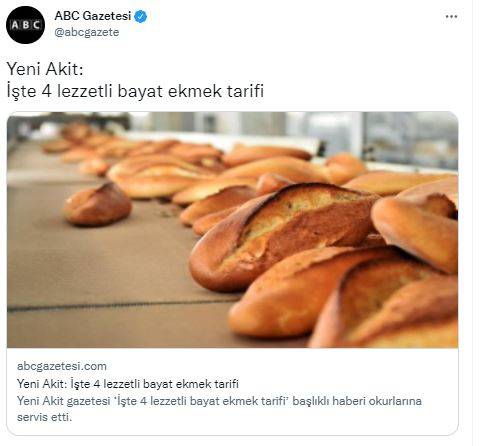Click the phrase 'başlıklı haberi okurlarına' in card
The image size is (482, 446).
coord(357,401)
